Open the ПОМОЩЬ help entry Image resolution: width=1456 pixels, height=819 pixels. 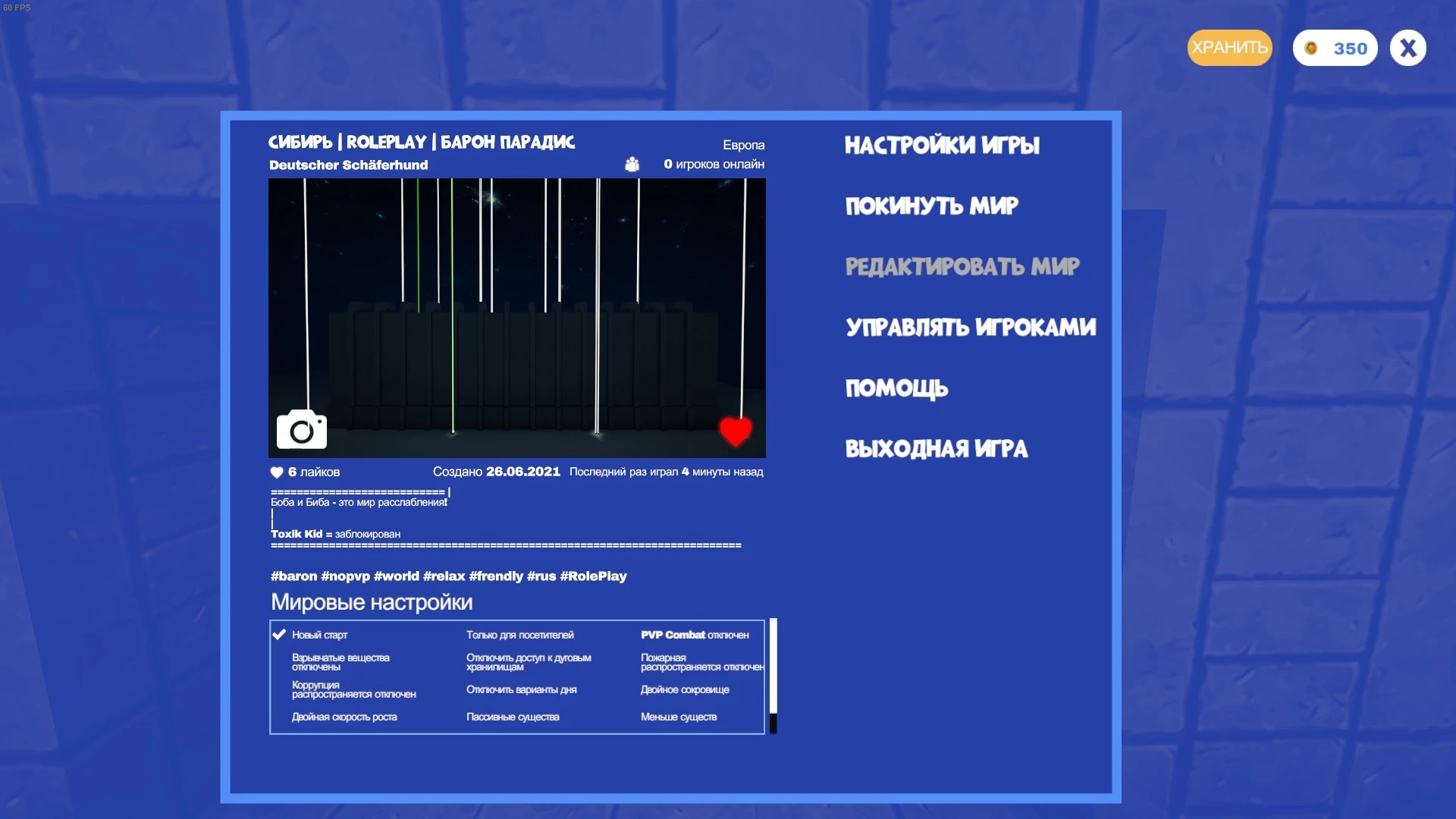tap(896, 388)
